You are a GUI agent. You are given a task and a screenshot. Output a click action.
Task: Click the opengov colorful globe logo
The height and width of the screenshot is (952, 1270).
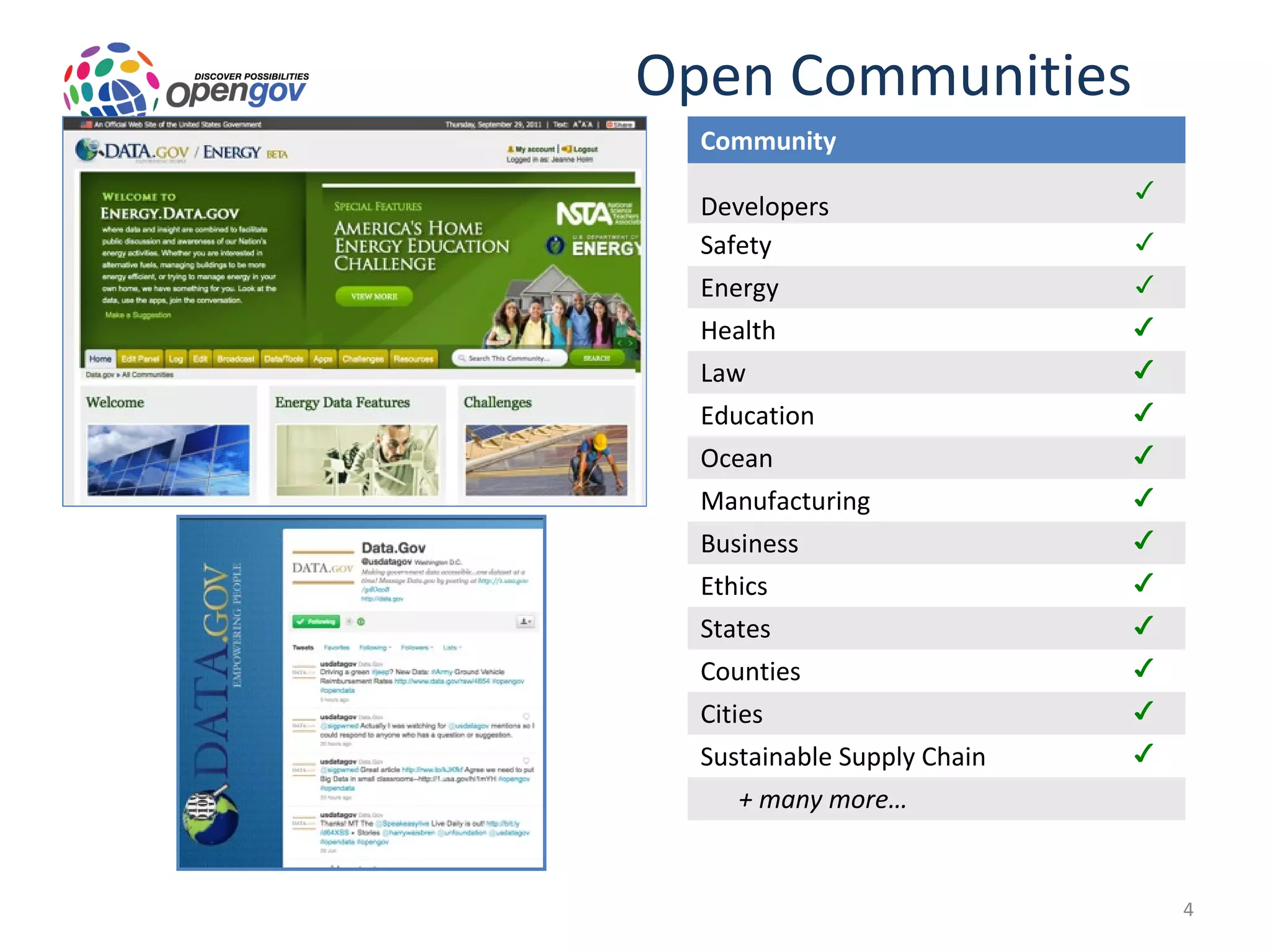point(112,79)
